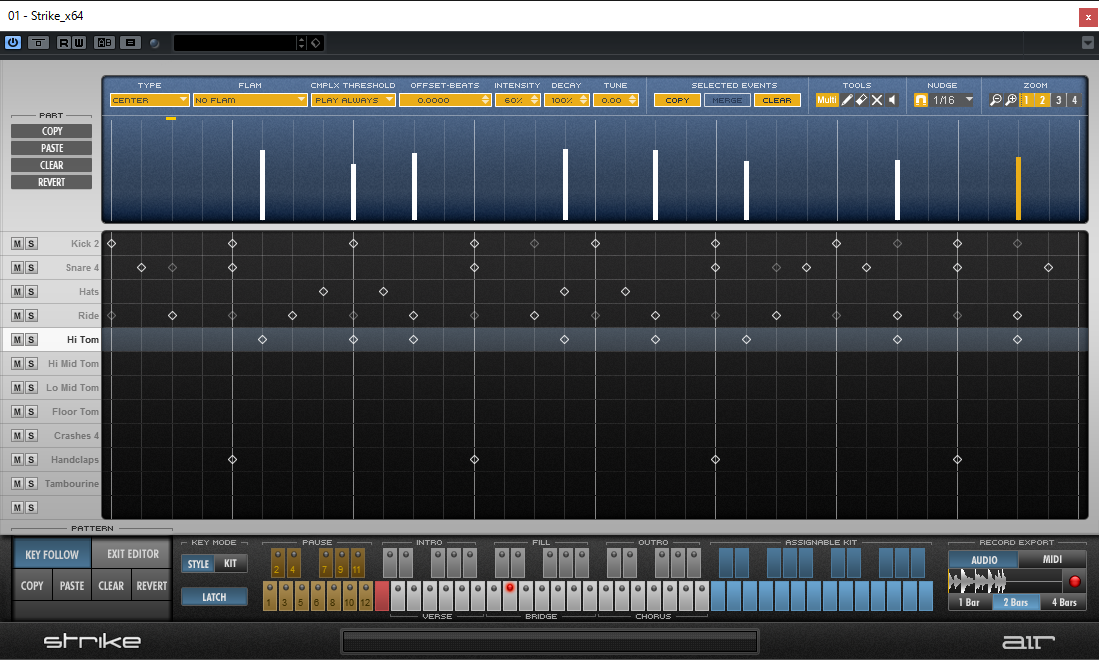Viewport: 1099px width, 660px height.
Task: Select the pencil draw tool
Action: 847,100
